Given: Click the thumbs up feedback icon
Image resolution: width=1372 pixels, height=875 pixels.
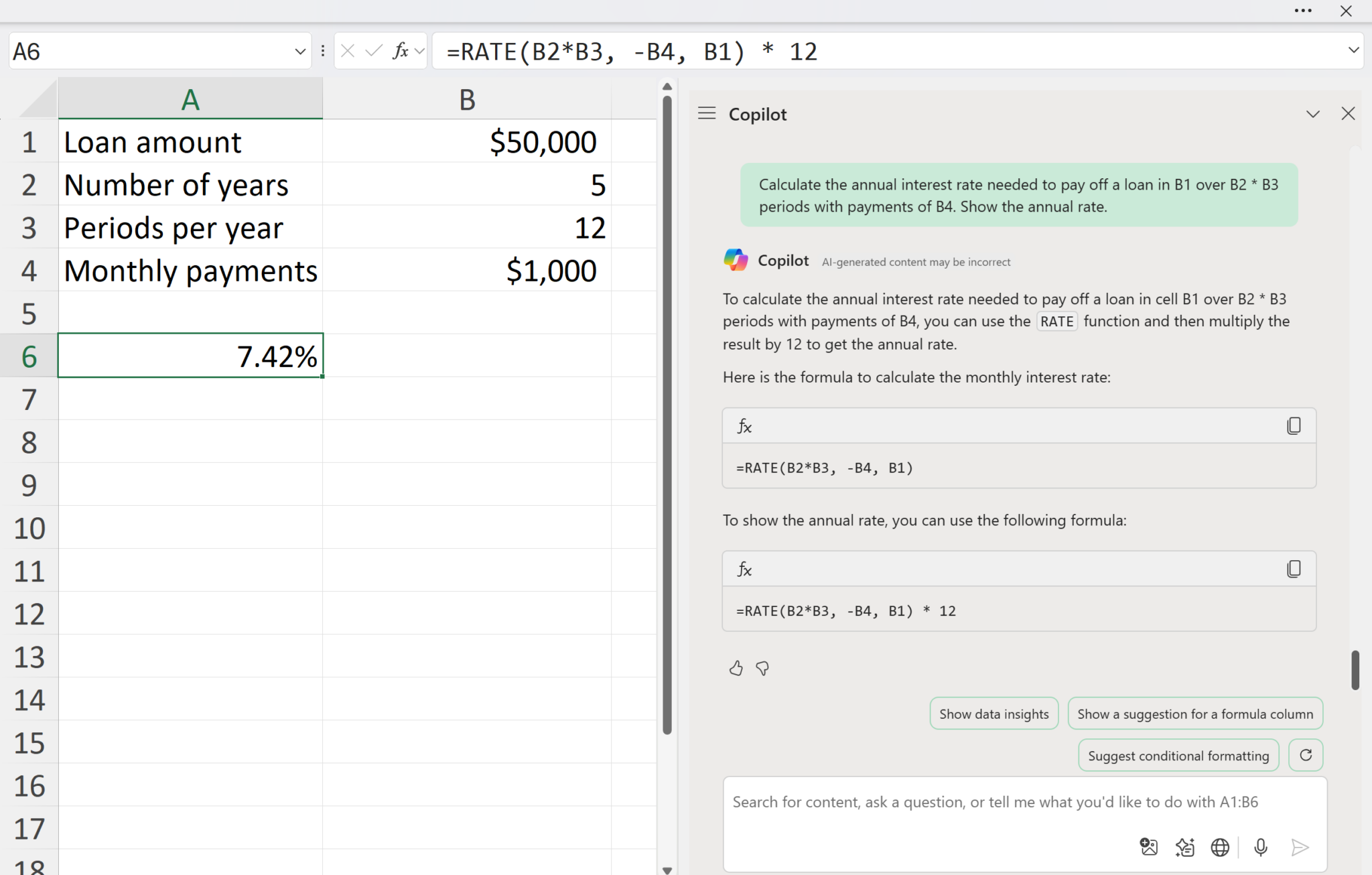Looking at the screenshot, I should (x=736, y=668).
